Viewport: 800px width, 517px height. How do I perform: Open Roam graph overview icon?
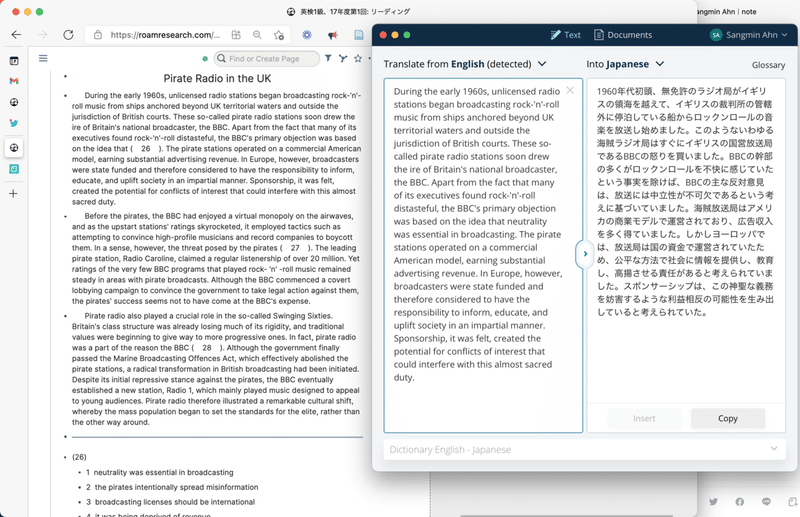[x=343, y=58]
